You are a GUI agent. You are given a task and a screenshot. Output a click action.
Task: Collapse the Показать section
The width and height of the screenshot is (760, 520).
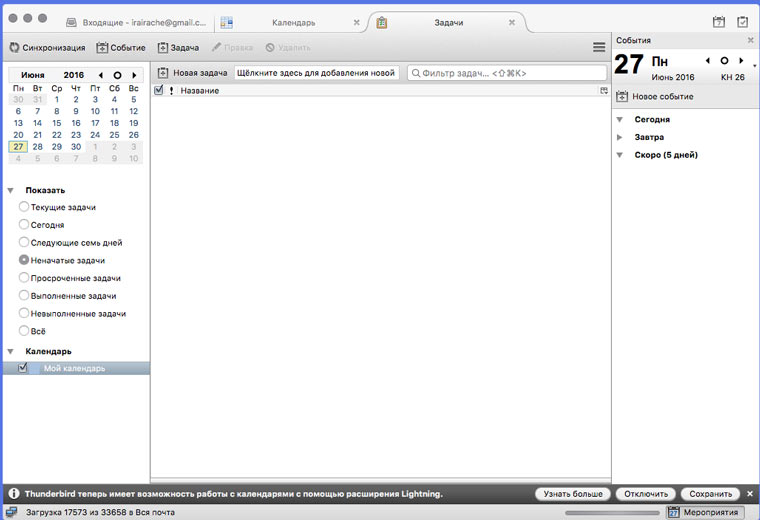pyautogui.click(x=11, y=190)
